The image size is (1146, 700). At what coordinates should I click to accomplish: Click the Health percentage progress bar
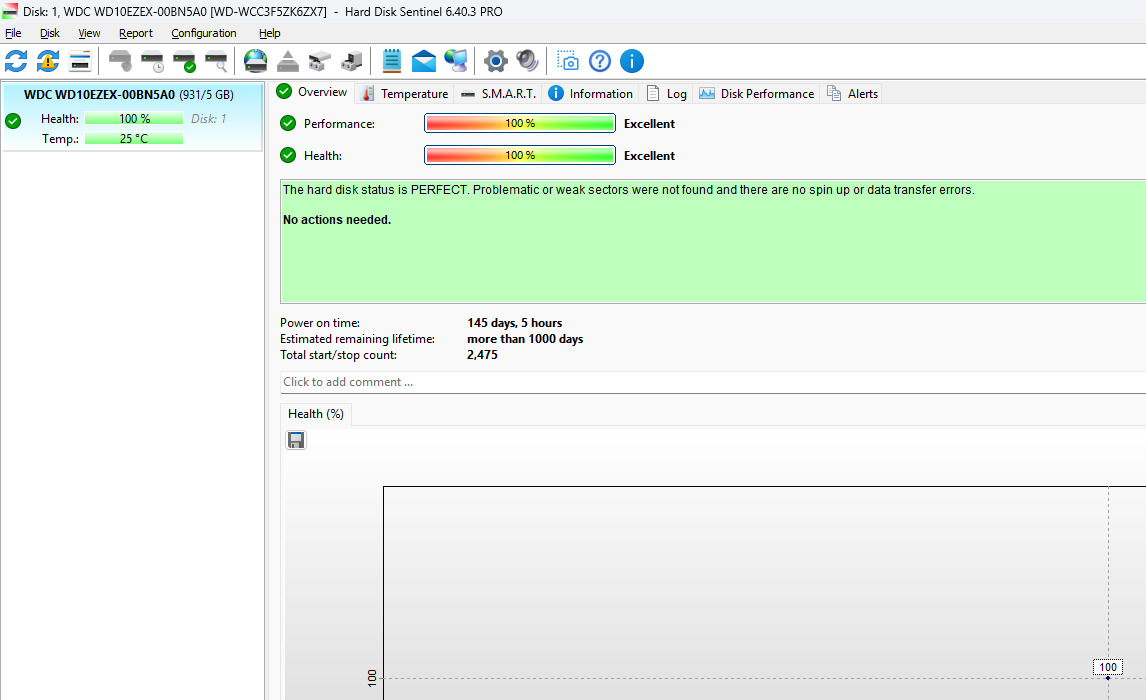pos(520,155)
